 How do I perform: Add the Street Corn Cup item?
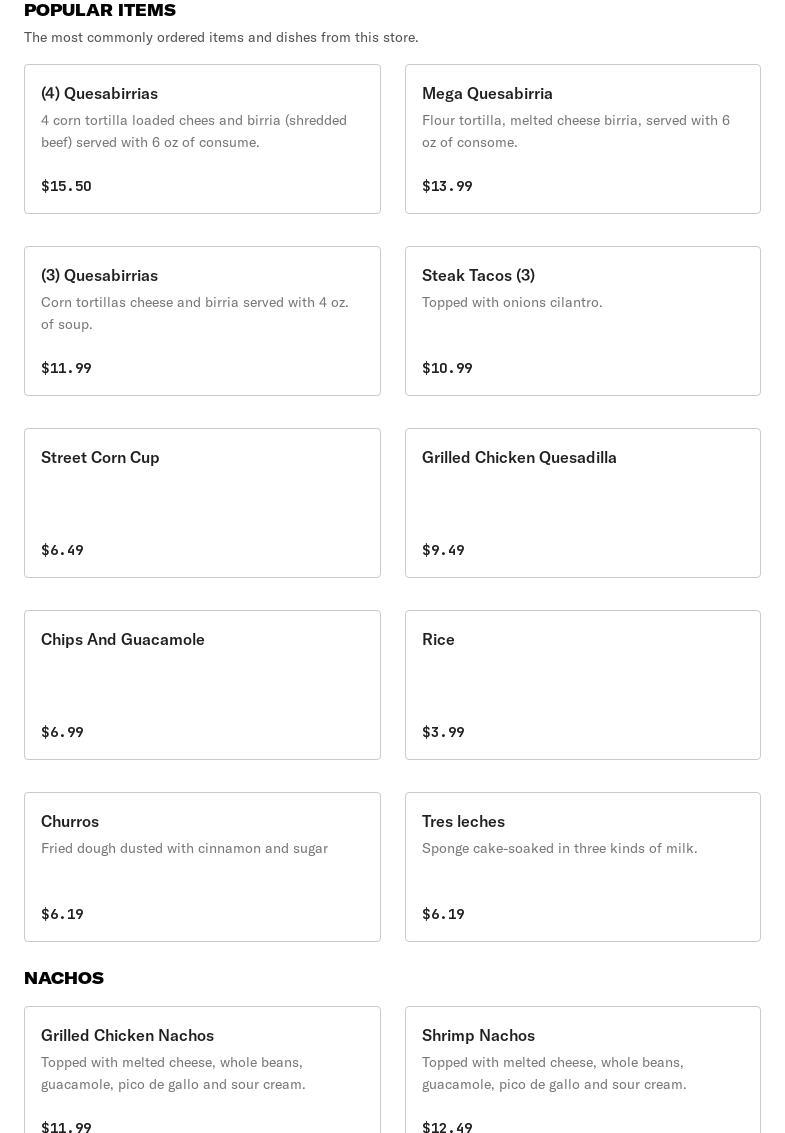tap(202, 502)
